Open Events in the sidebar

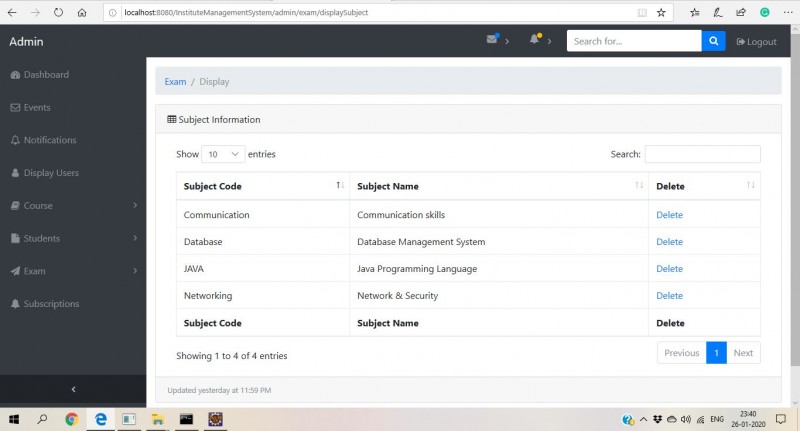point(31,108)
